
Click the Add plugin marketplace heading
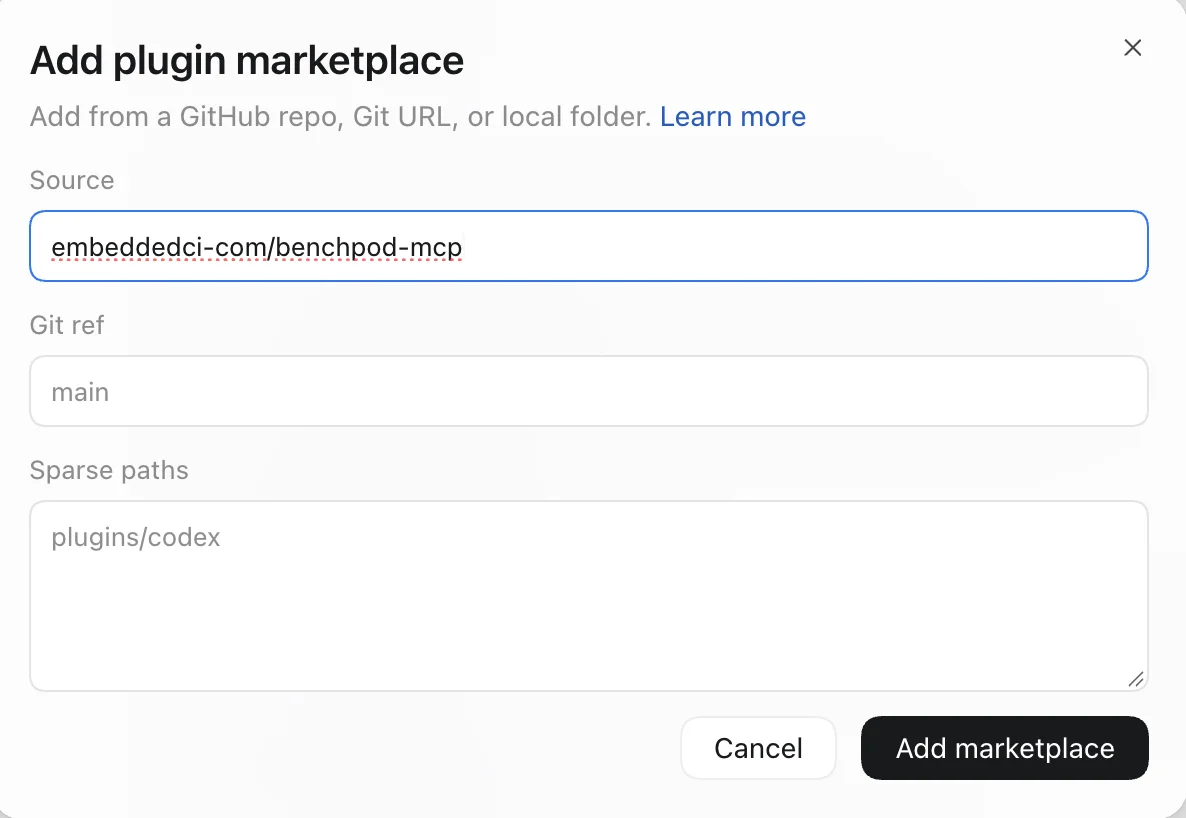(x=247, y=61)
